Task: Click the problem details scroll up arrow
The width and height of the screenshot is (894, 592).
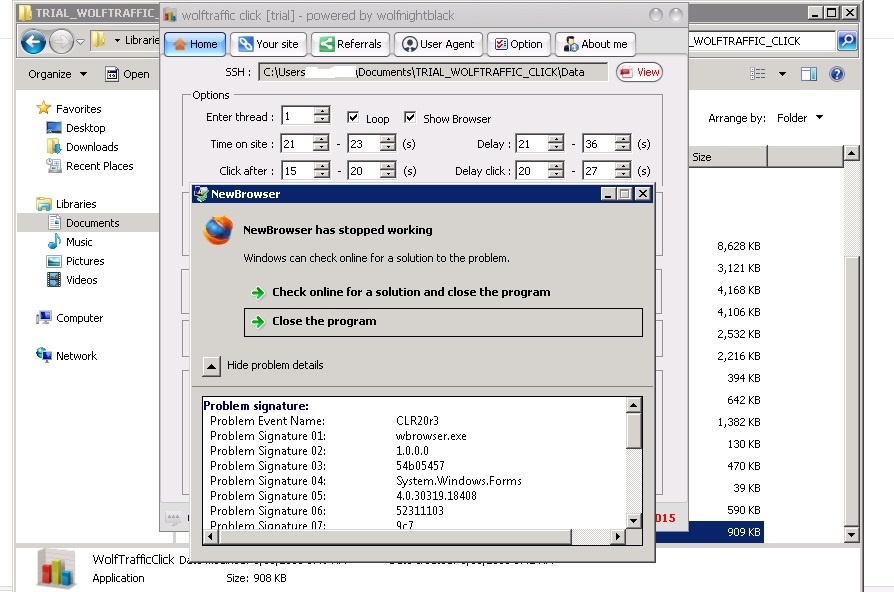Action: pyautogui.click(x=633, y=406)
